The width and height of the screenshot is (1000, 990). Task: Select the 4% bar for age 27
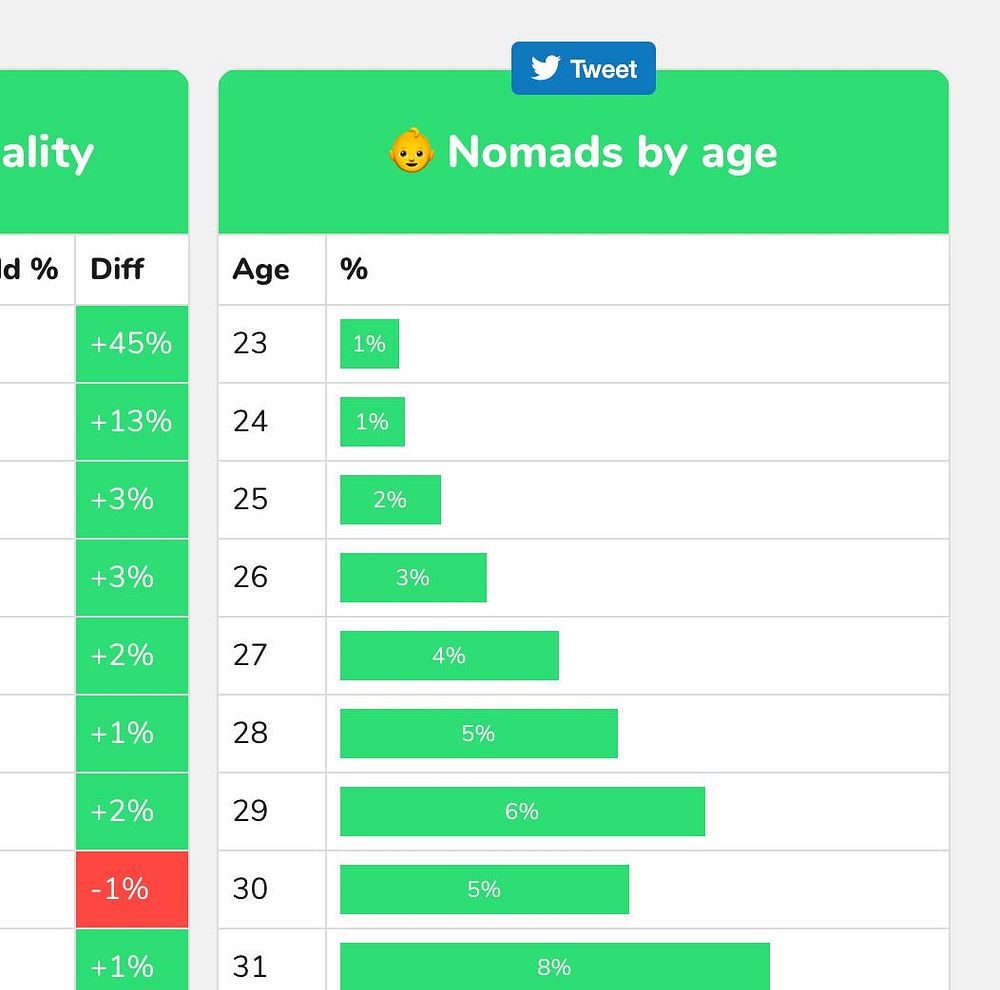pyautogui.click(x=449, y=656)
